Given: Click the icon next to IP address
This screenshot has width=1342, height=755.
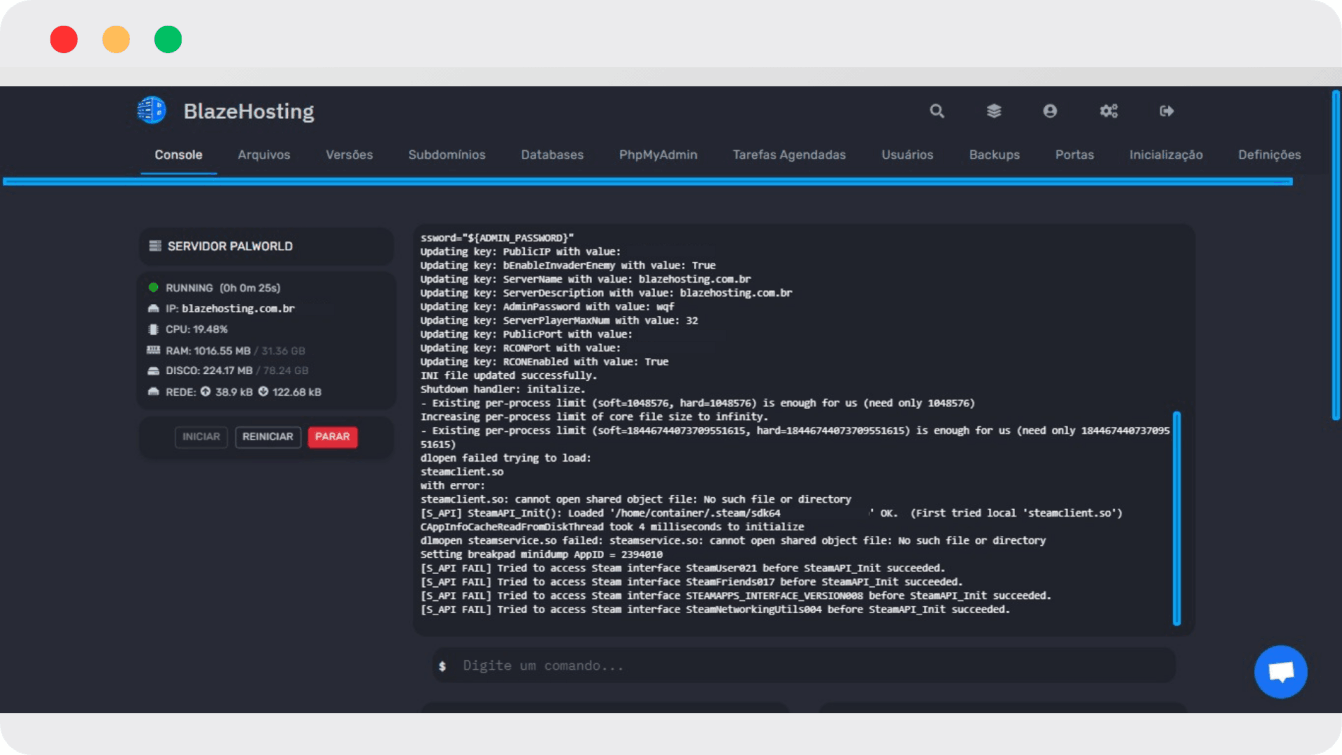Looking at the screenshot, I should tap(154, 309).
